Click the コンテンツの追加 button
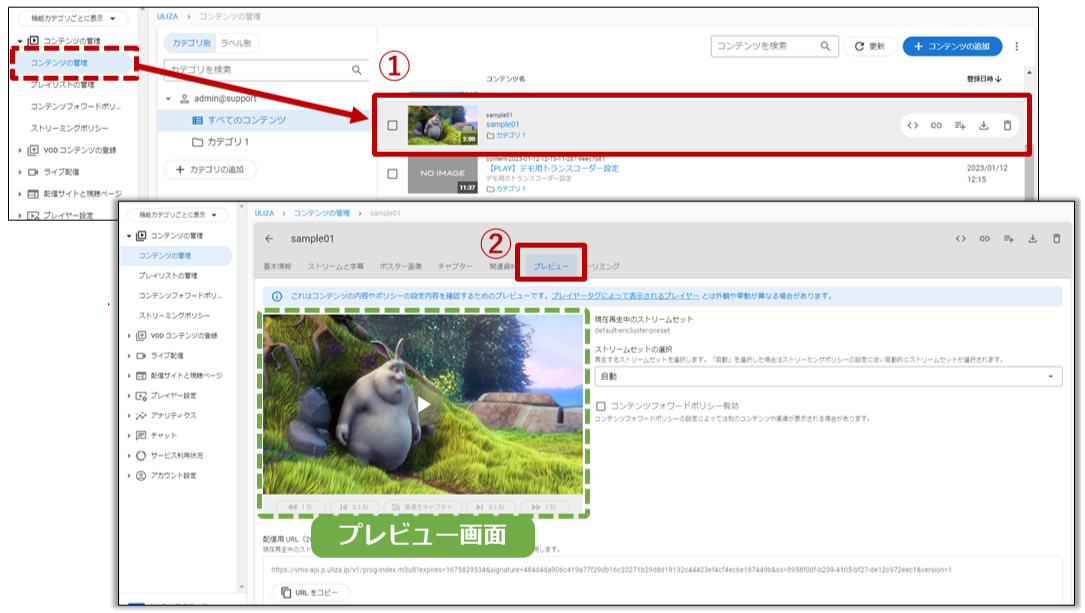The width and height of the screenshot is (1085, 613). 952,46
